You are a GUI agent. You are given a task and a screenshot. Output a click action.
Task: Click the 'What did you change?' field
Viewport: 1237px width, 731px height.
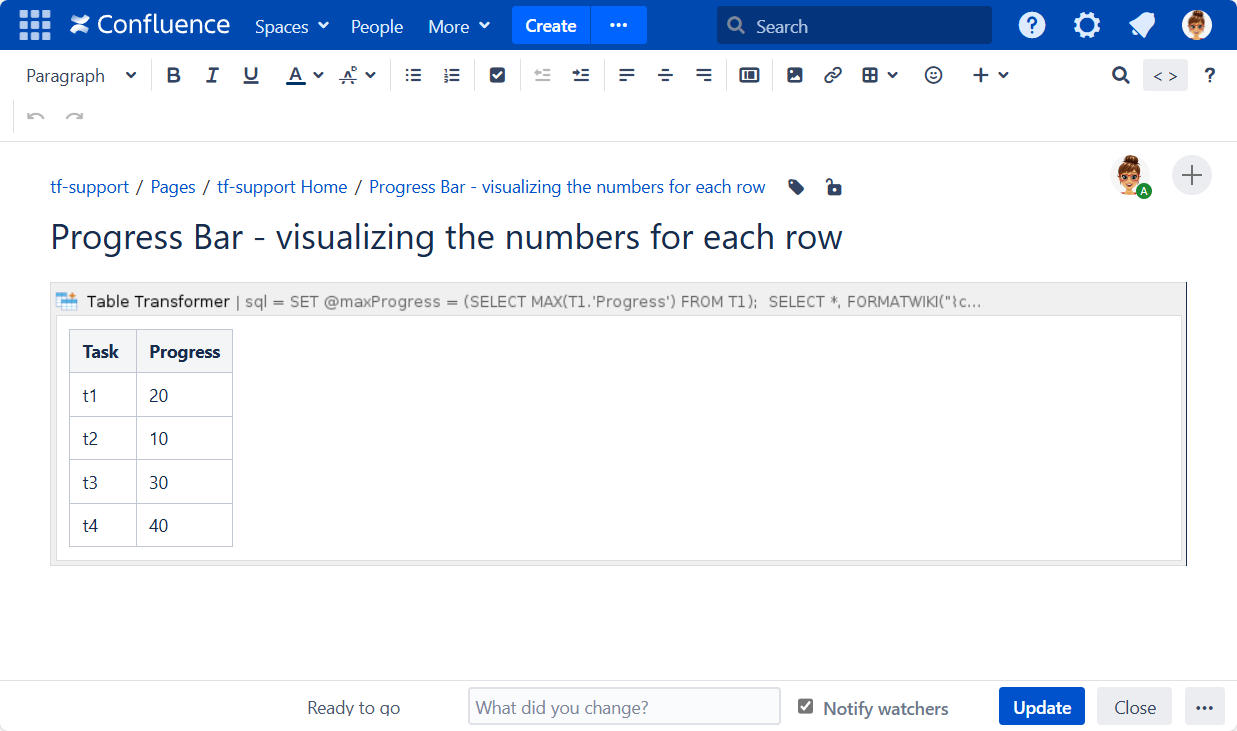(624, 707)
